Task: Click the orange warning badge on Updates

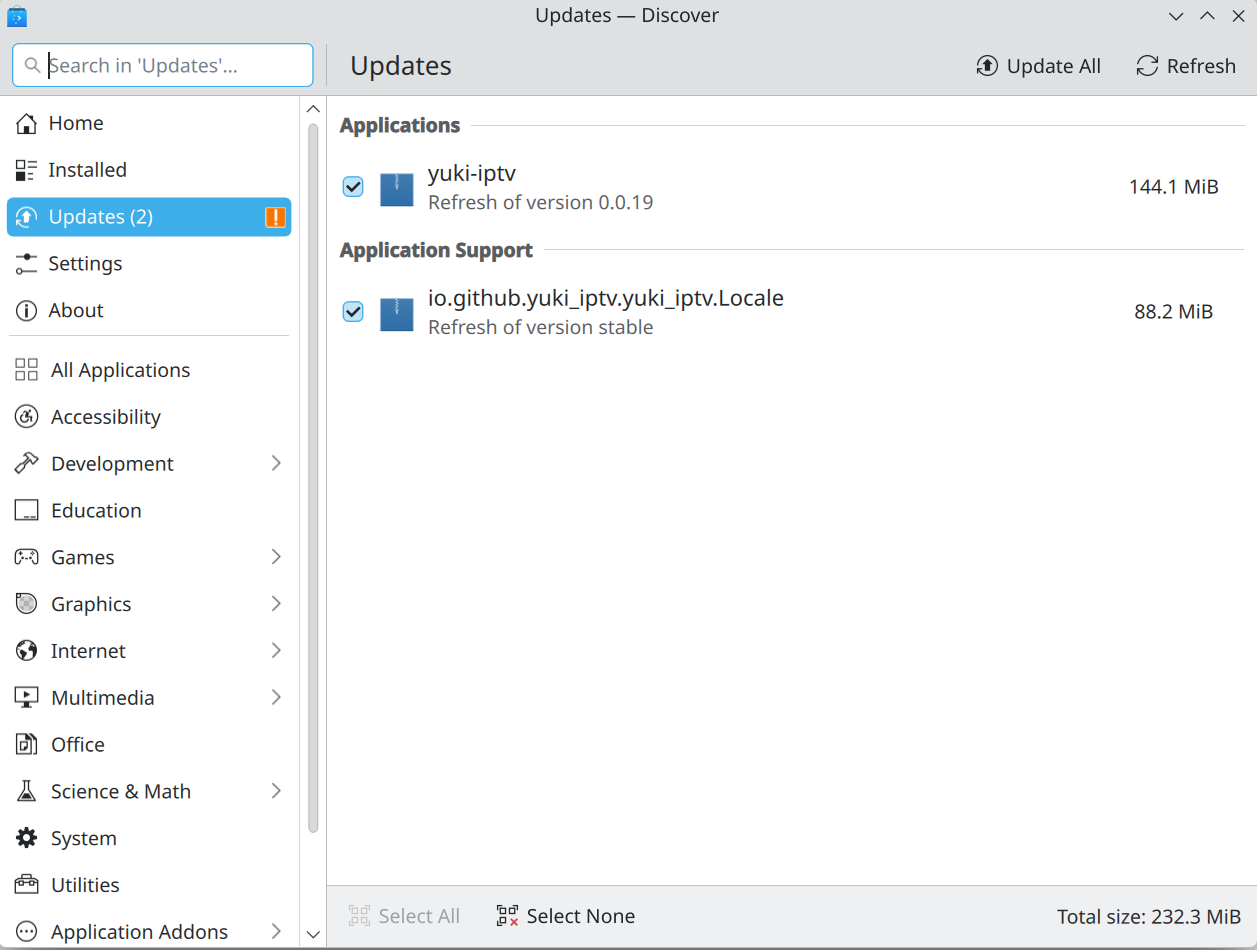Action: (x=275, y=217)
